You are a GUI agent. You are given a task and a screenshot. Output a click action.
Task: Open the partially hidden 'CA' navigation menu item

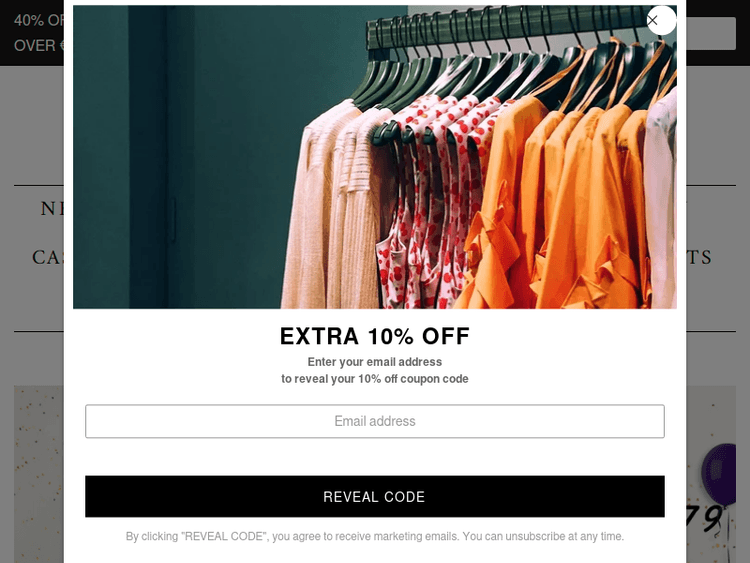(48, 257)
